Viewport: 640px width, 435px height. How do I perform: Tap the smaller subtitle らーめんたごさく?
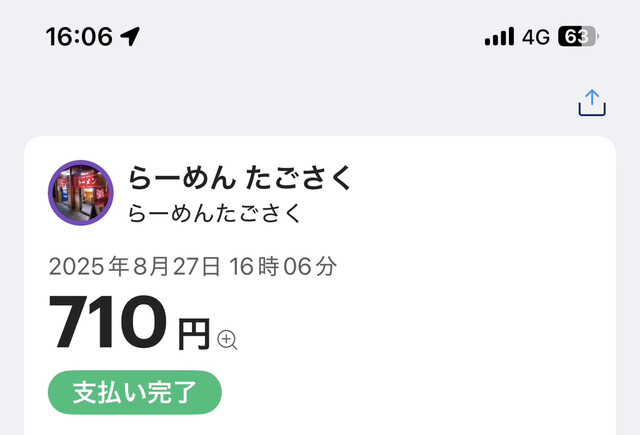(215, 213)
